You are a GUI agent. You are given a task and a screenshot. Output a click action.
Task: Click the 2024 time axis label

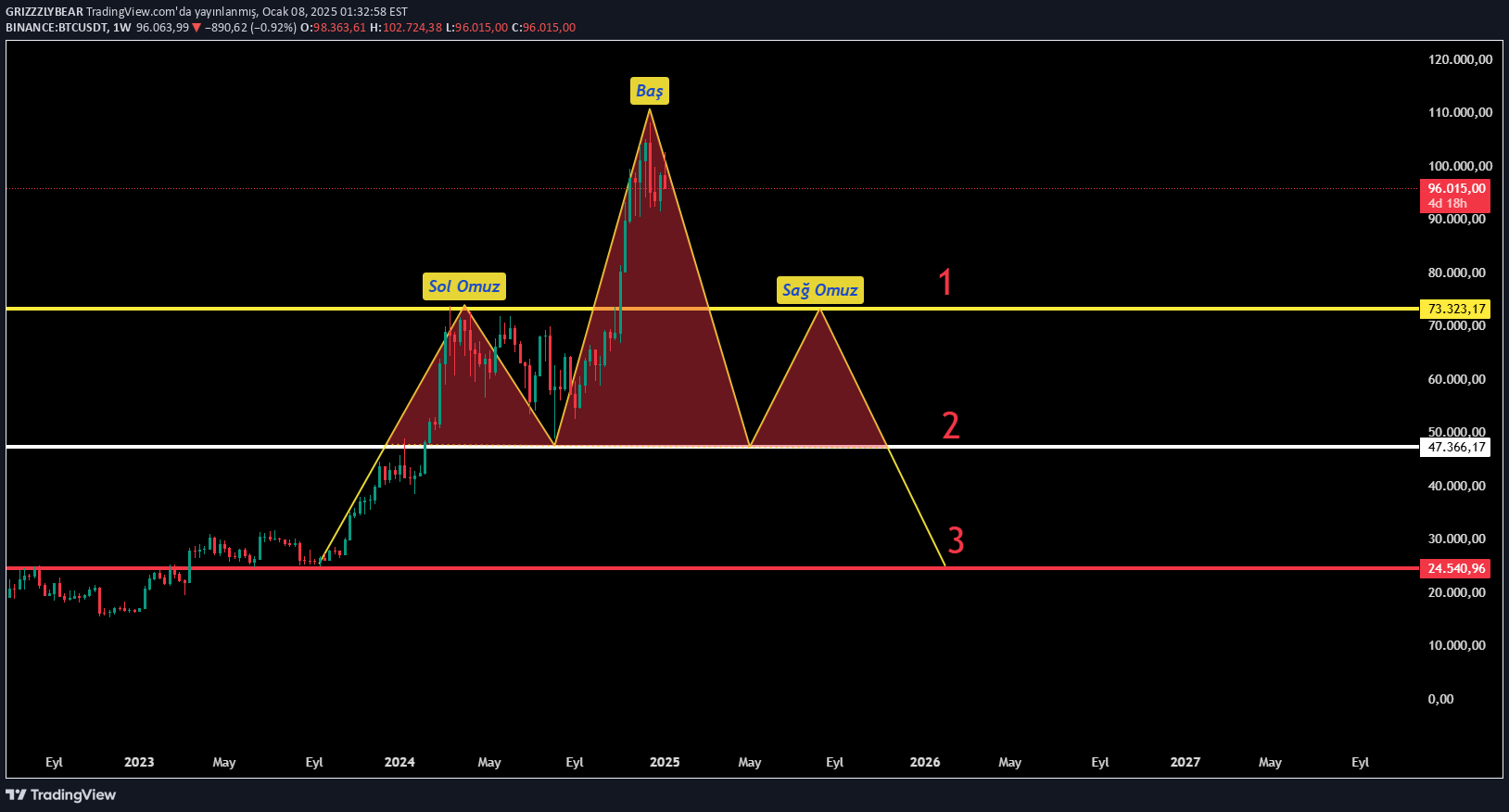[x=399, y=762]
